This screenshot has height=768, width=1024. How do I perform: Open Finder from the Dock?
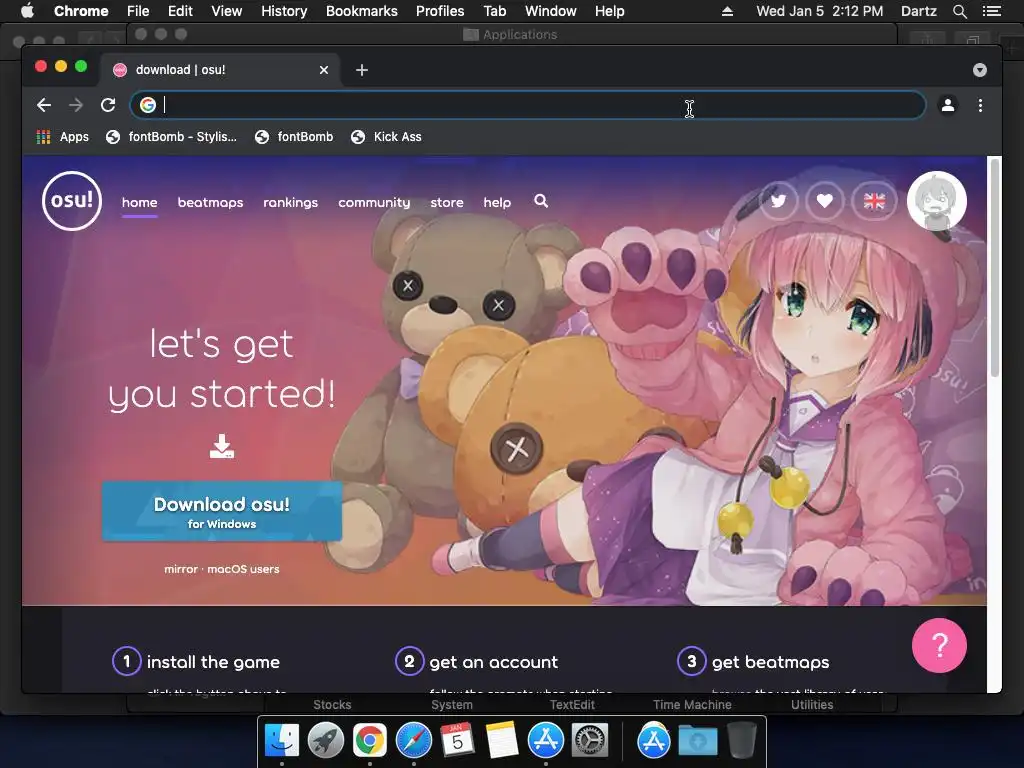281,740
